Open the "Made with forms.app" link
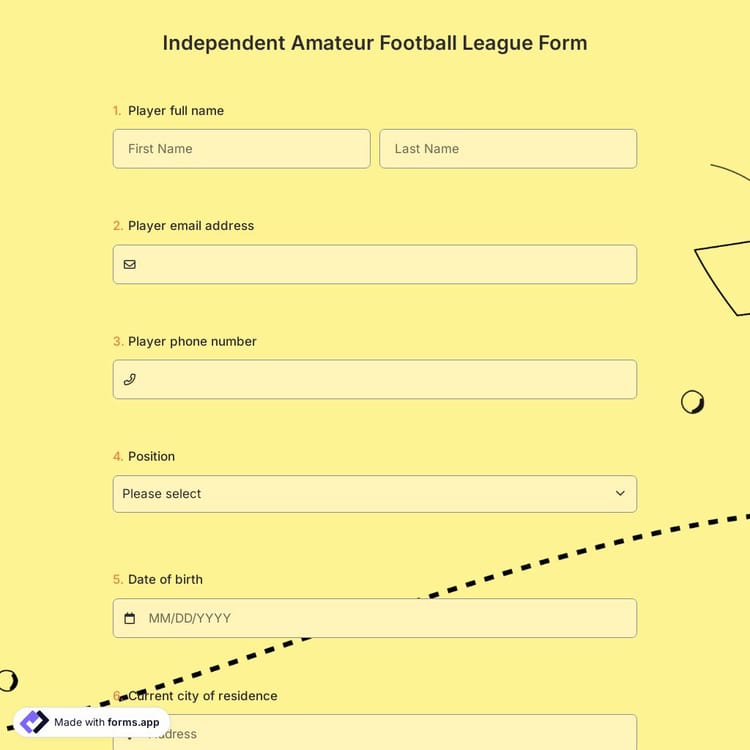The image size is (750, 750). tap(106, 722)
